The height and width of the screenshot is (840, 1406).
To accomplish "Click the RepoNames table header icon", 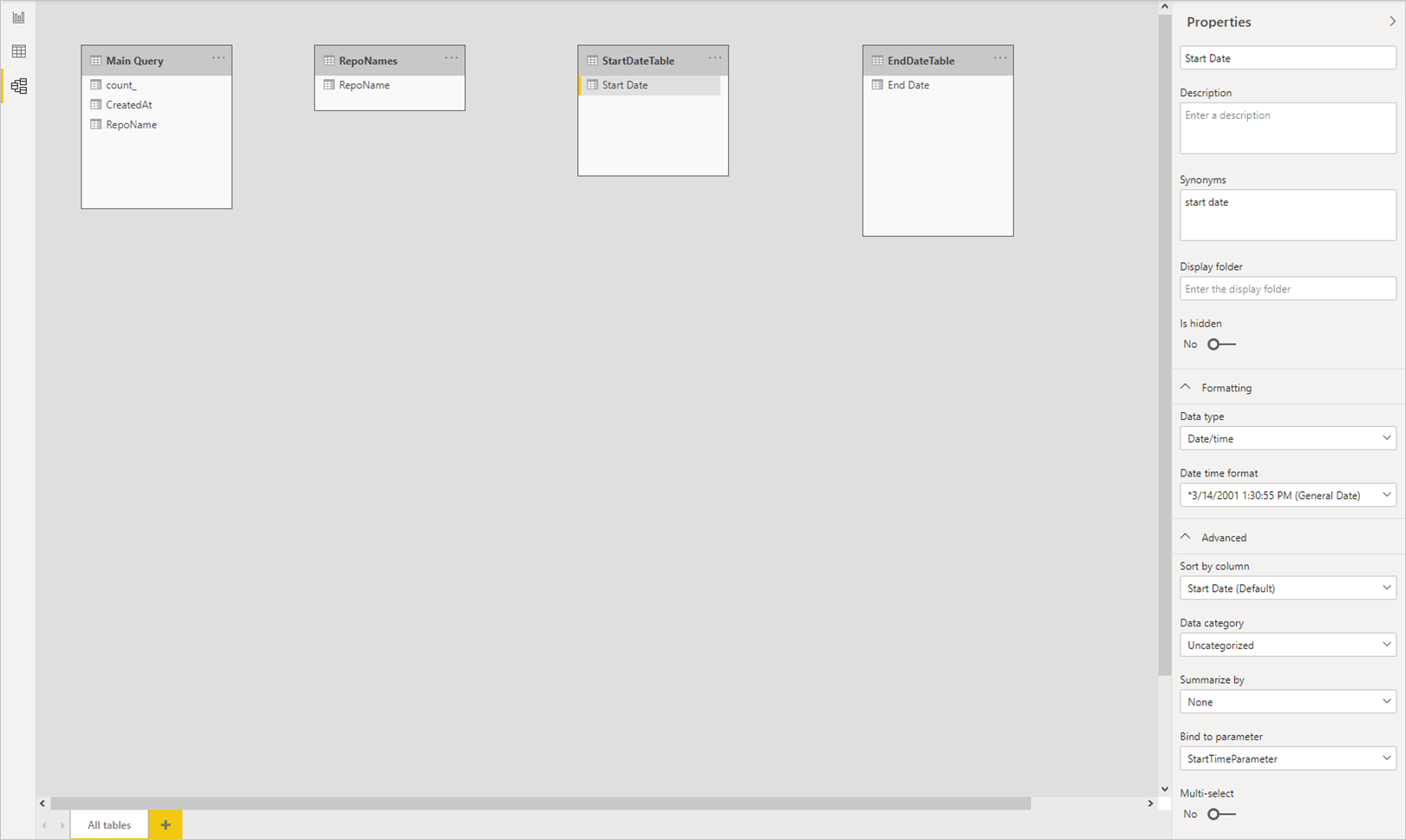I will tap(329, 61).
